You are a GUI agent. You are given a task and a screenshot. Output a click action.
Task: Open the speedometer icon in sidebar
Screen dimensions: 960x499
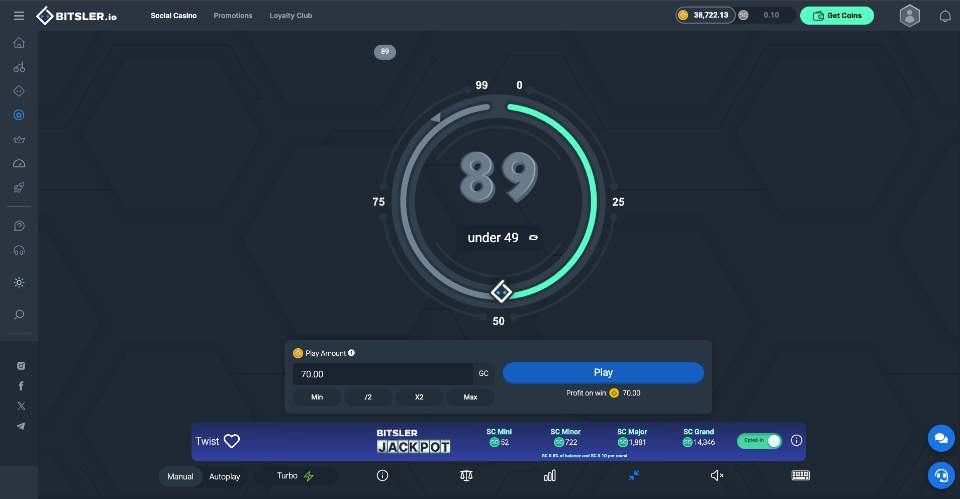point(19,163)
